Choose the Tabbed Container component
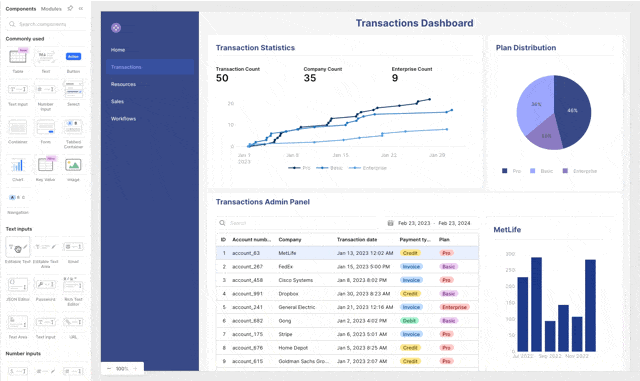The image size is (640, 381). (73, 127)
